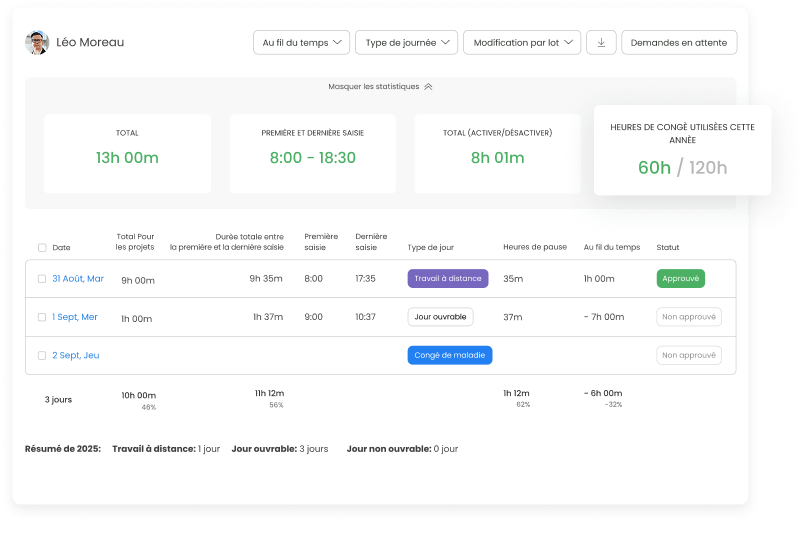Screen dimensions: 806x550
Task: Open the 31 Août, Mar date link
Action: [x=78, y=279]
